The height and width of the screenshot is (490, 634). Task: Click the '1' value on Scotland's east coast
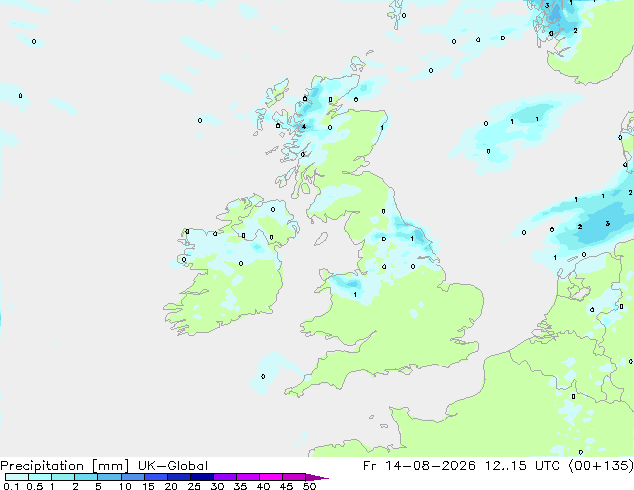tap(382, 128)
